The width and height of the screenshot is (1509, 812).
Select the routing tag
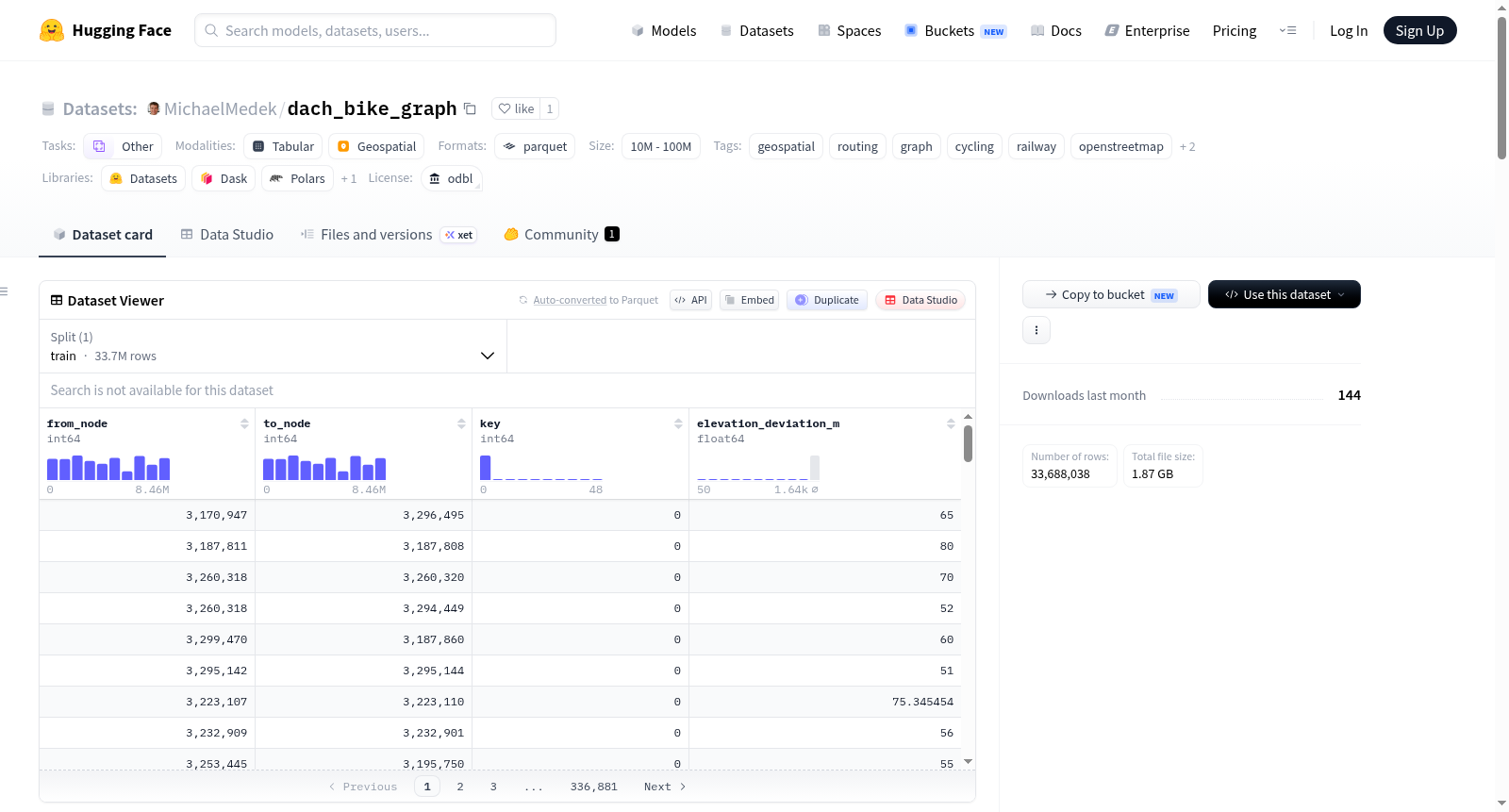(857, 146)
